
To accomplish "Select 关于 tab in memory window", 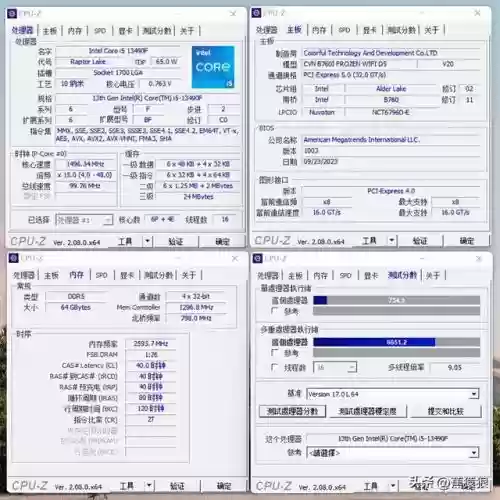I will point(189,275).
